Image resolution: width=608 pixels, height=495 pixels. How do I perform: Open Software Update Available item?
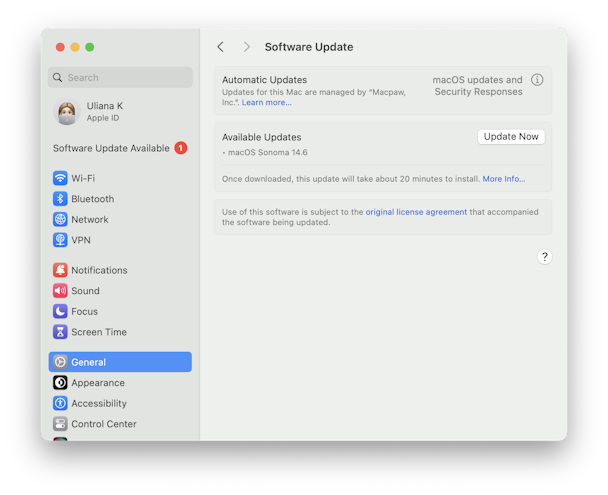click(120, 148)
